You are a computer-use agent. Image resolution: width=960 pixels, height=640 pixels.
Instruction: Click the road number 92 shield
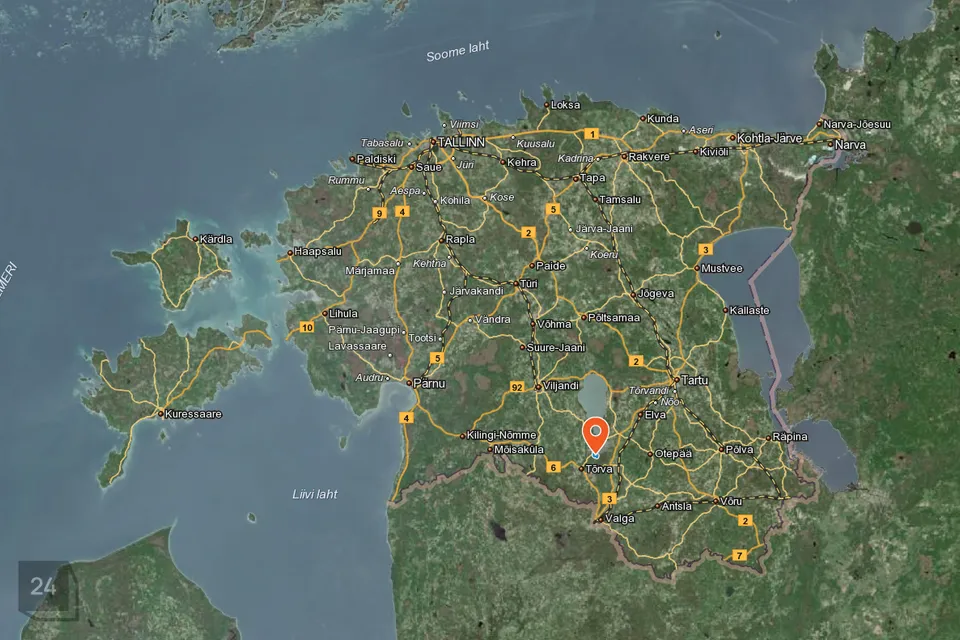tap(516, 386)
